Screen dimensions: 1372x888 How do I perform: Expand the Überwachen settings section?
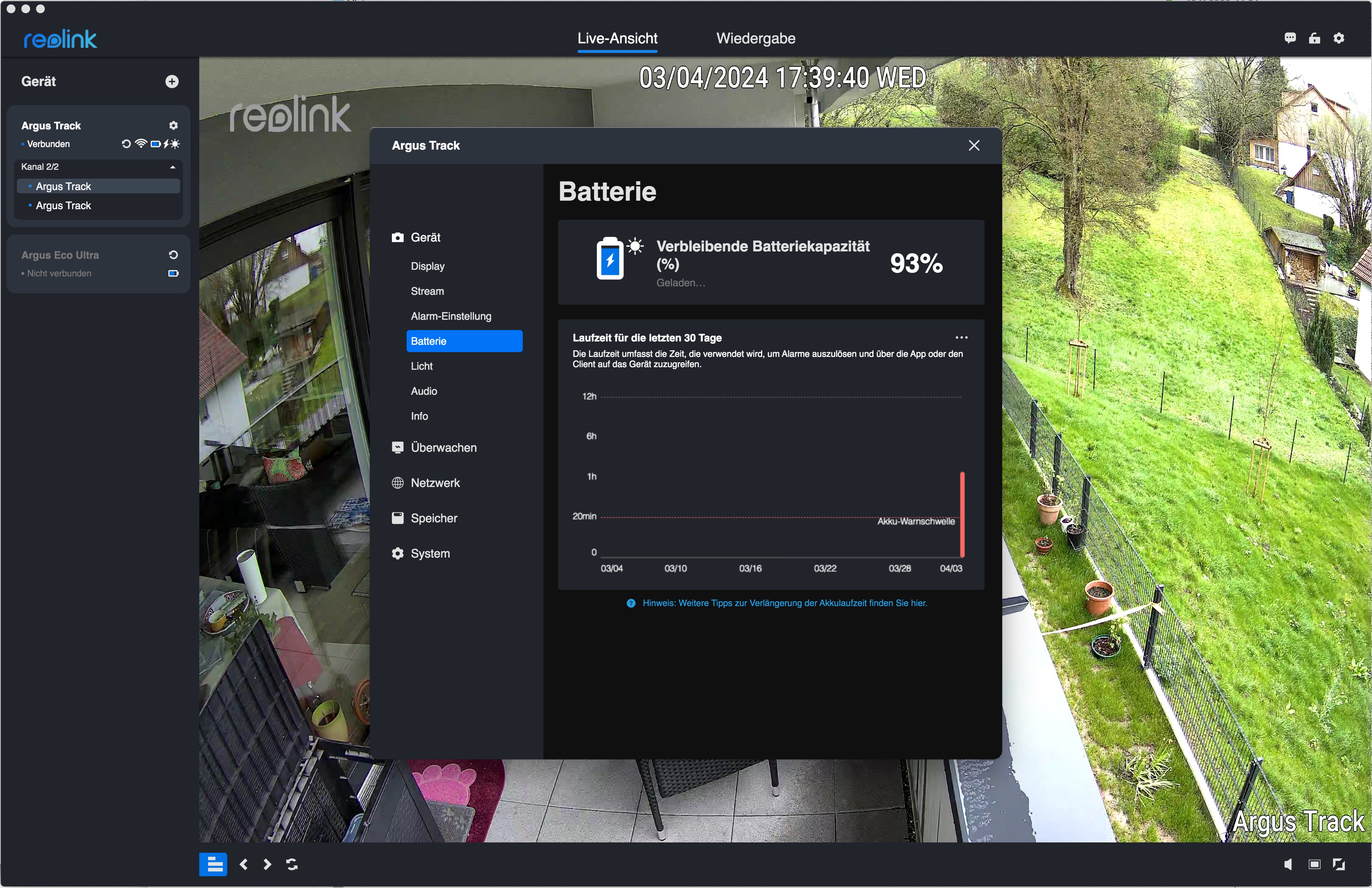tap(443, 448)
